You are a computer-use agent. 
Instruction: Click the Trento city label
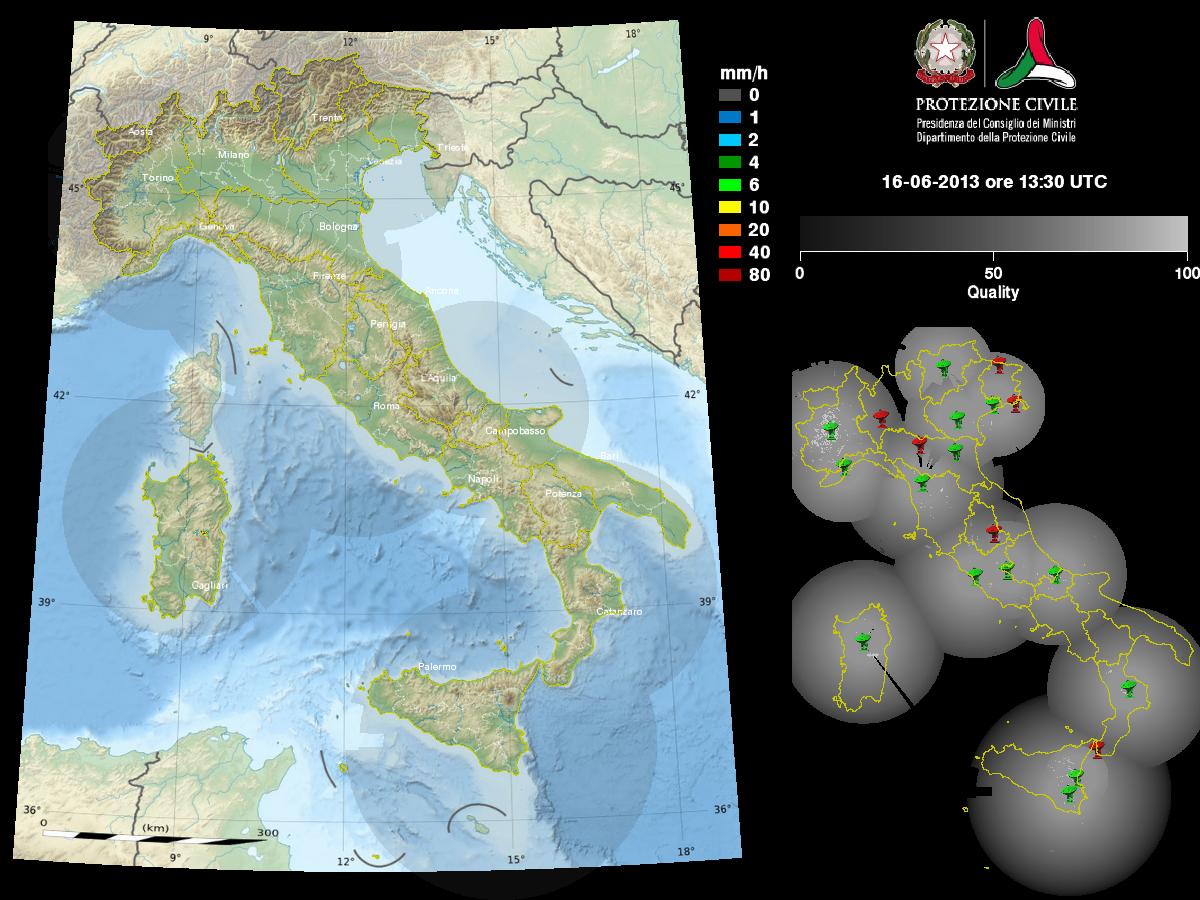(x=327, y=118)
